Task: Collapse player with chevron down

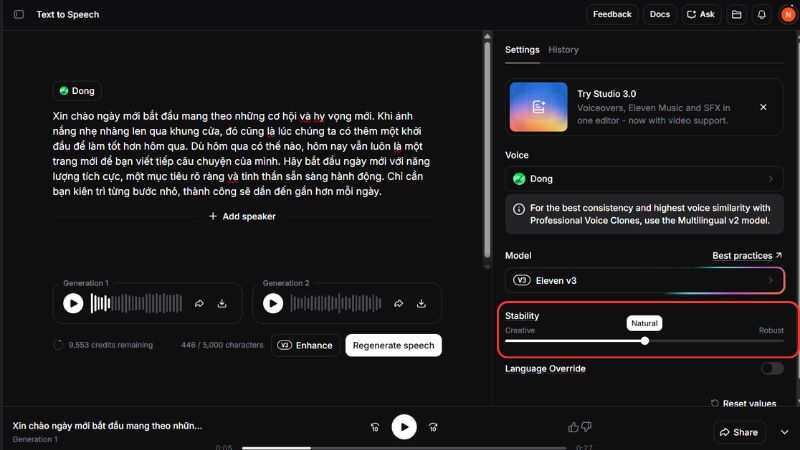Action: (784, 432)
